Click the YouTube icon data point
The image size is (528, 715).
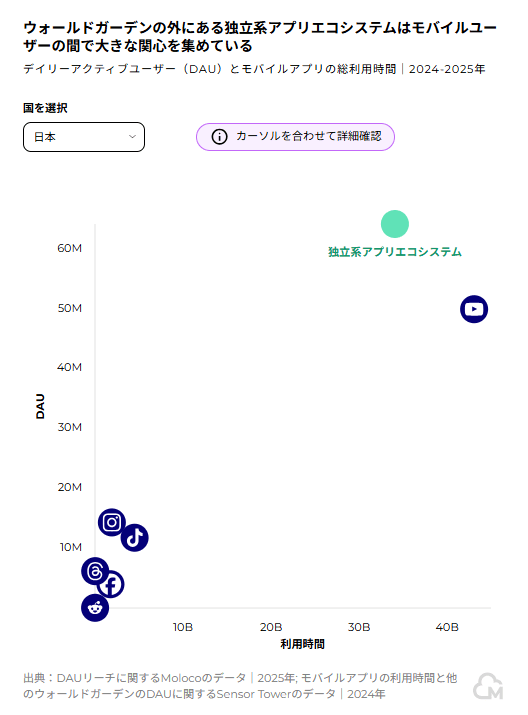coord(474,309)
